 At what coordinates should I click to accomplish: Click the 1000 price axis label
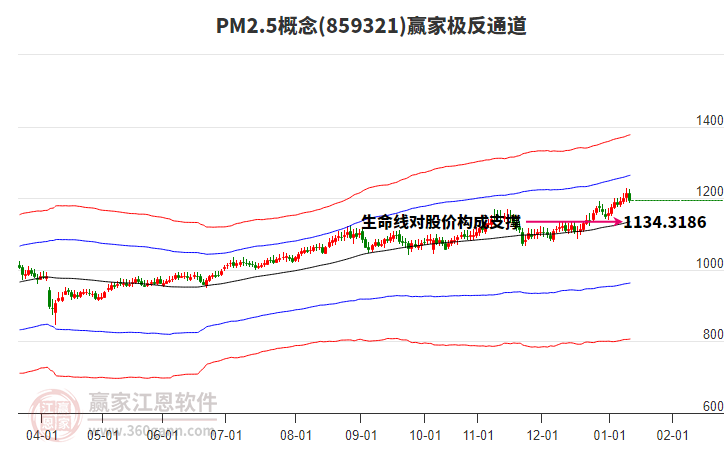709,263
